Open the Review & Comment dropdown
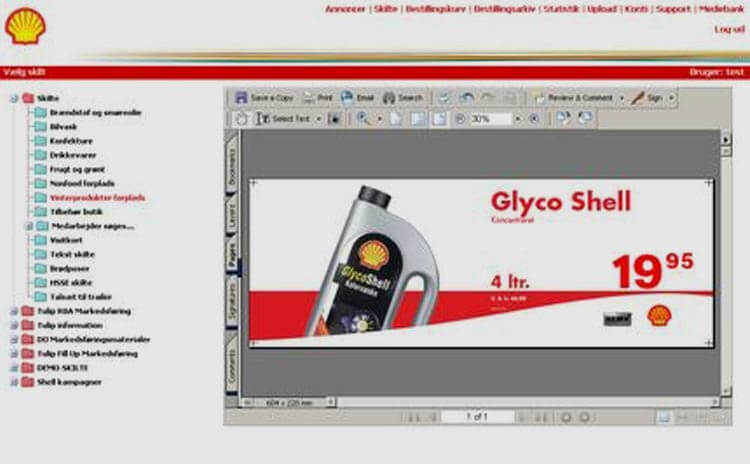The width and height of the screenshot is (750, 464). click(x=620, y=98)
